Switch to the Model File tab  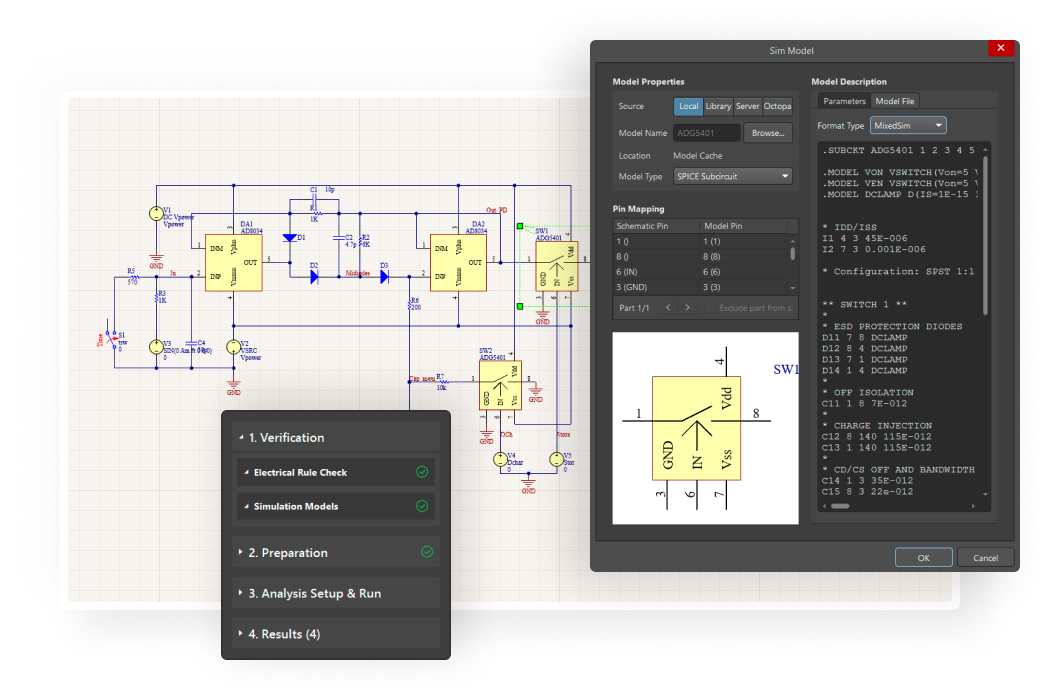894,100
